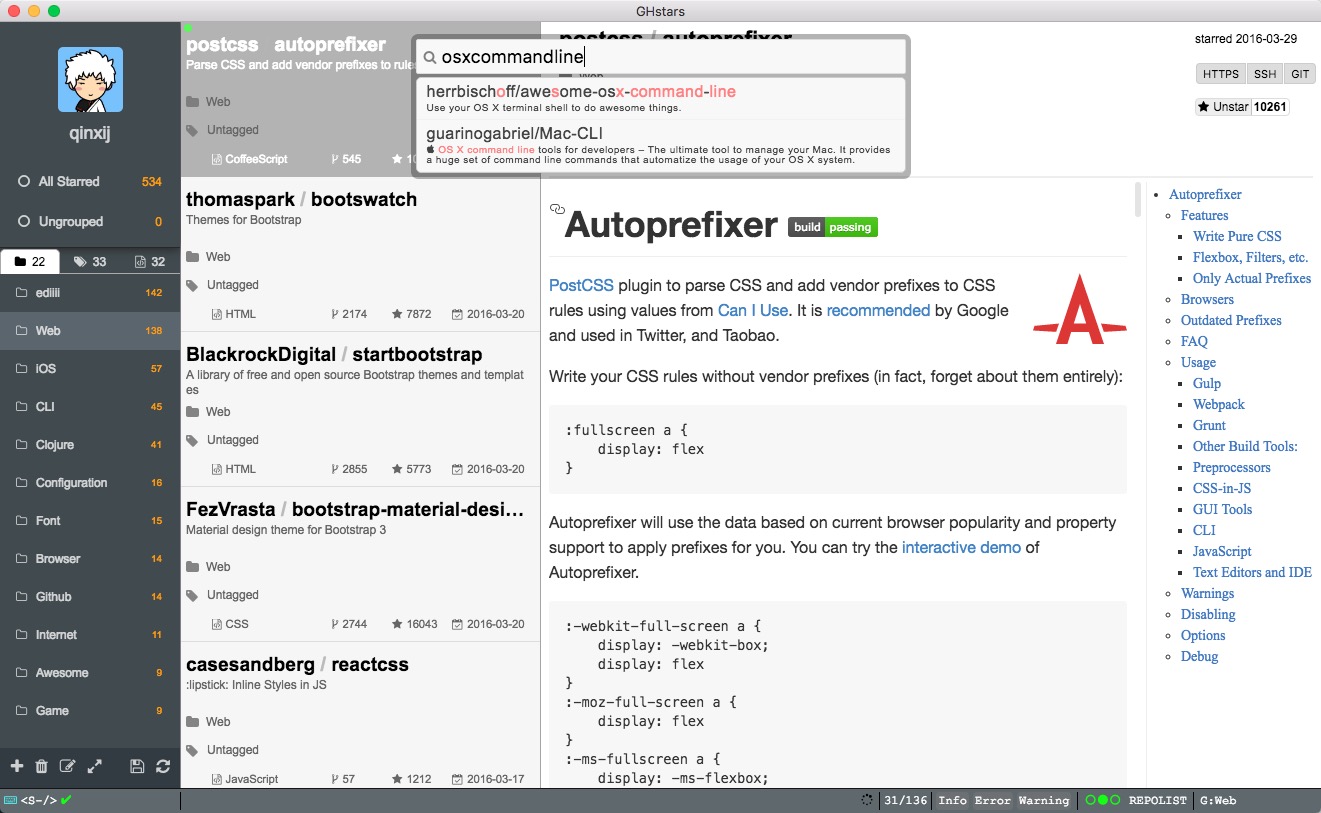
Task: Click the plus icon to add a group
Action: 17,767
